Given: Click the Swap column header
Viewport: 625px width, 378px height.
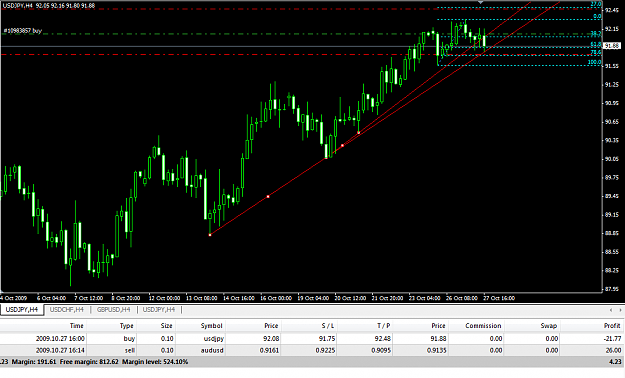Looking at the screenshot, I should 549,326.
